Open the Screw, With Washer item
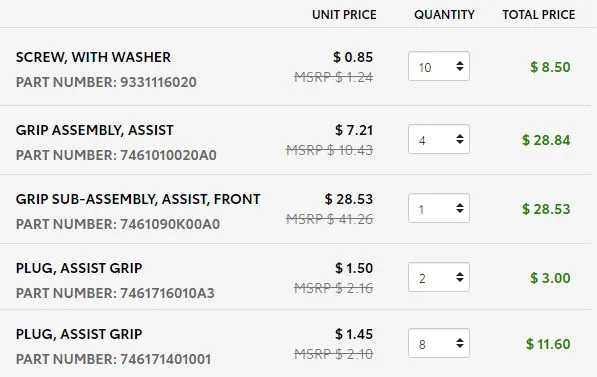This screenshot has height=377, width=597. click(x=93, y=57)
